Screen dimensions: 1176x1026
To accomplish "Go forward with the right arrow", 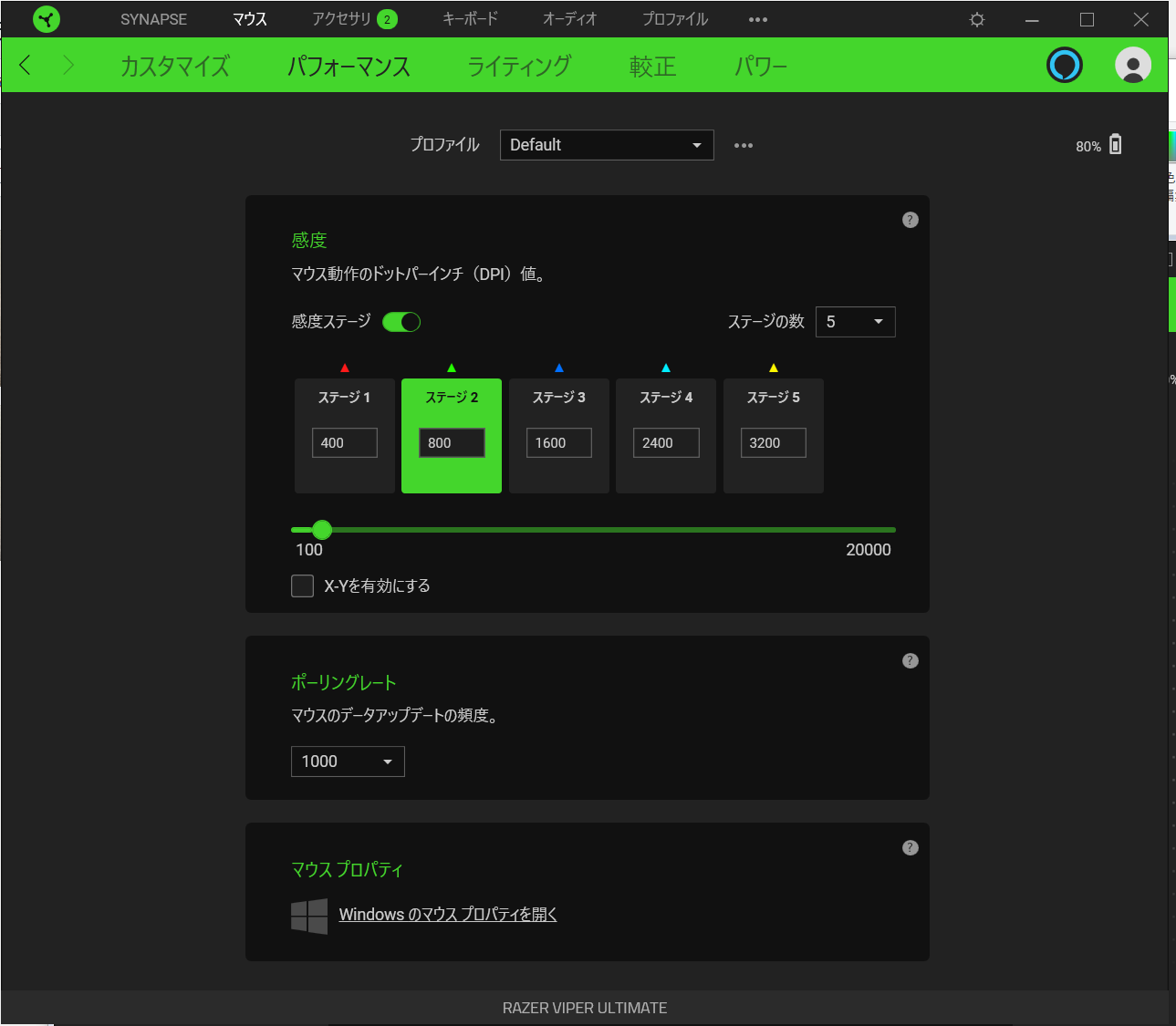I will coord(68,65).
